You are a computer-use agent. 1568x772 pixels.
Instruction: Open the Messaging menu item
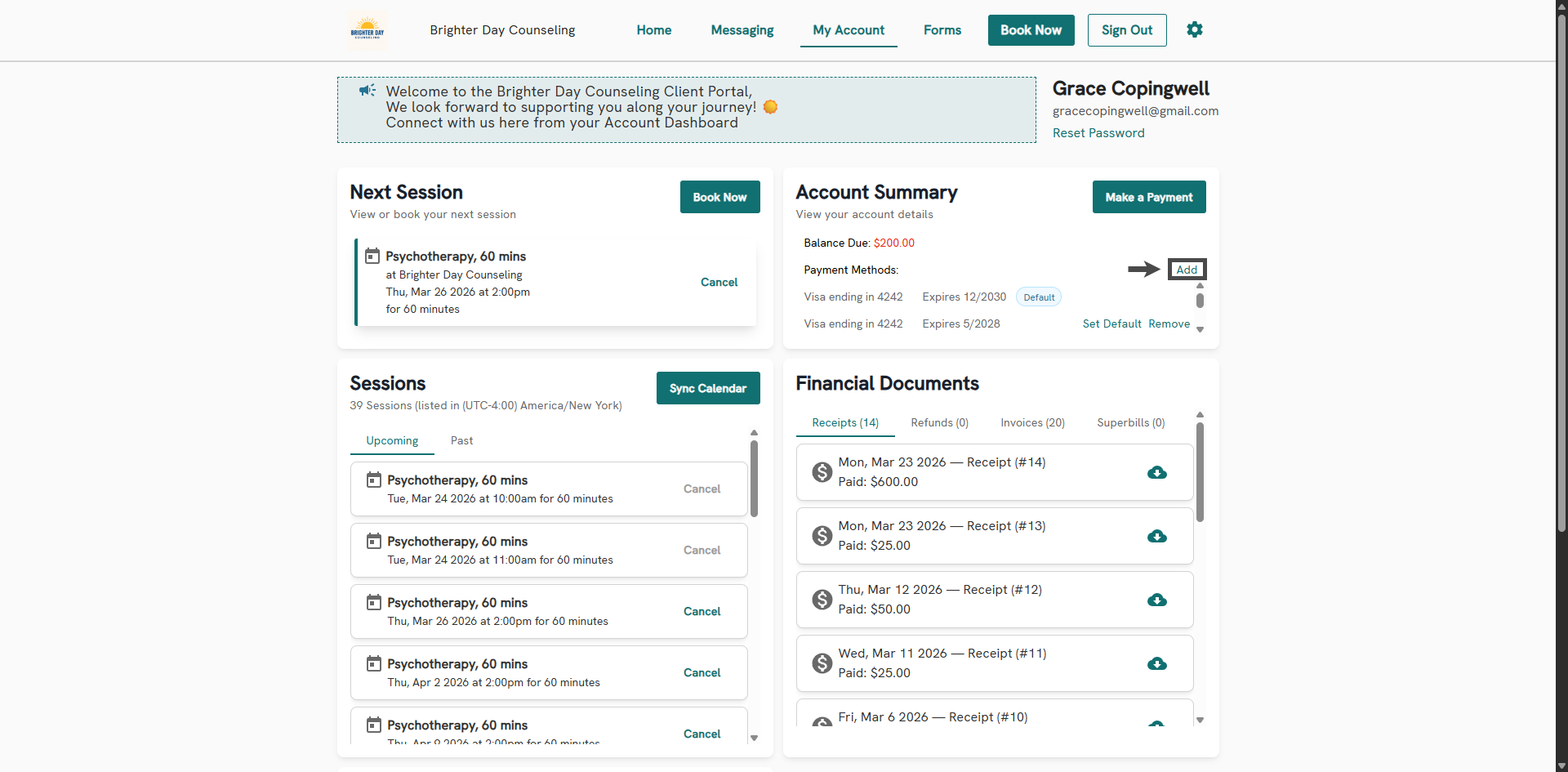pos(742,30)
